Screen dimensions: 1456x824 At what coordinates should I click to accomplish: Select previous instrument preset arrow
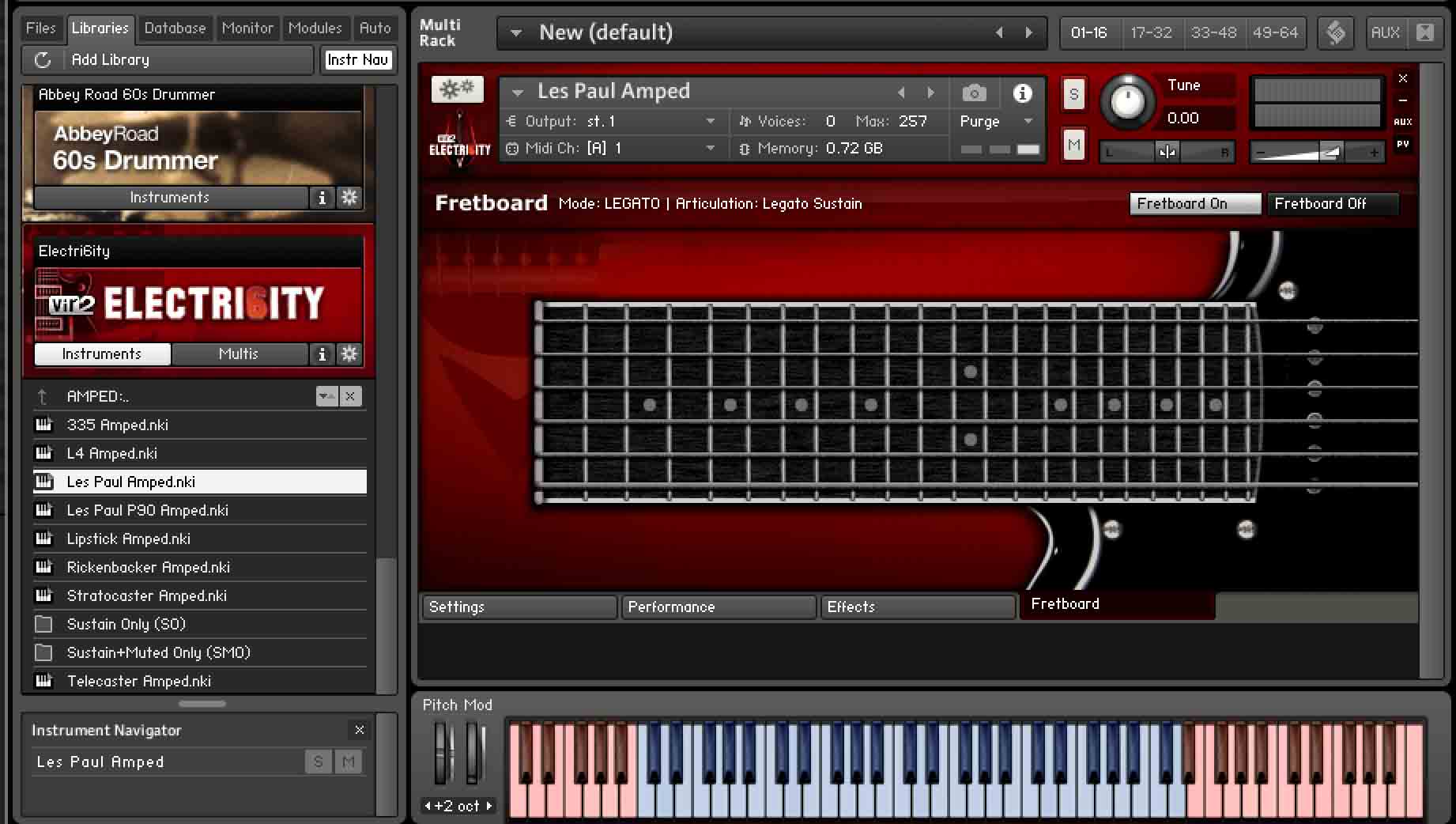pos(901,93)
